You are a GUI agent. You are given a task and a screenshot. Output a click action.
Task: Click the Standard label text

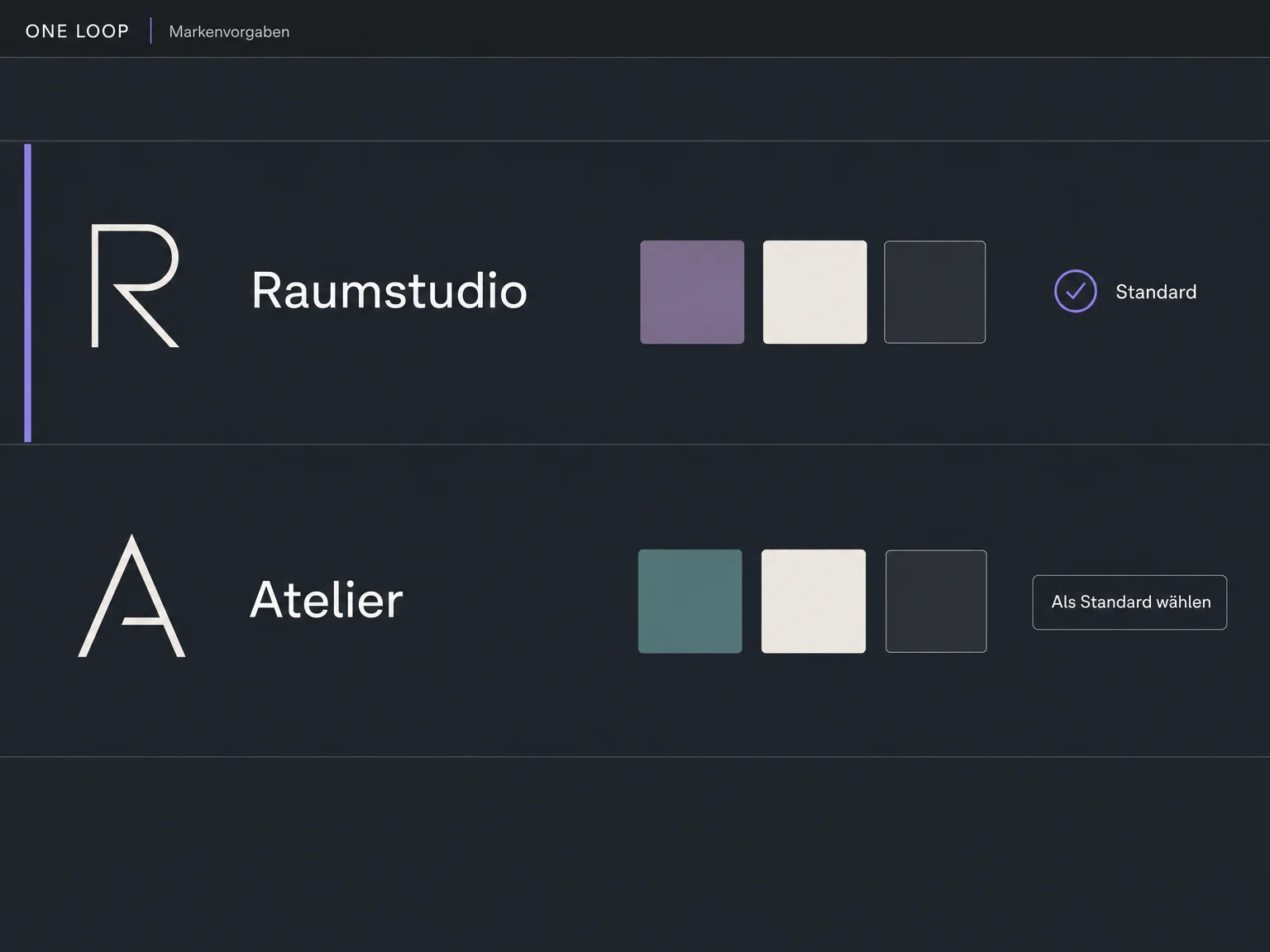(x=1156, y=292)
